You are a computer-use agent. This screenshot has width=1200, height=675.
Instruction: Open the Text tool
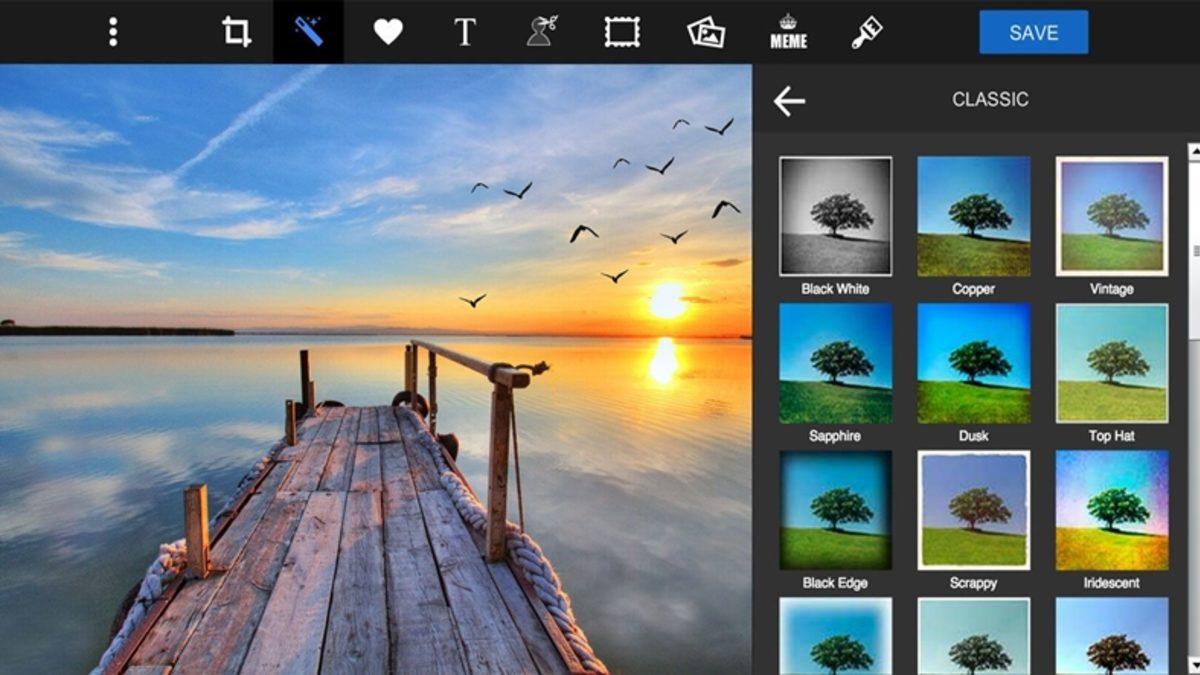[x=464, y=31]
